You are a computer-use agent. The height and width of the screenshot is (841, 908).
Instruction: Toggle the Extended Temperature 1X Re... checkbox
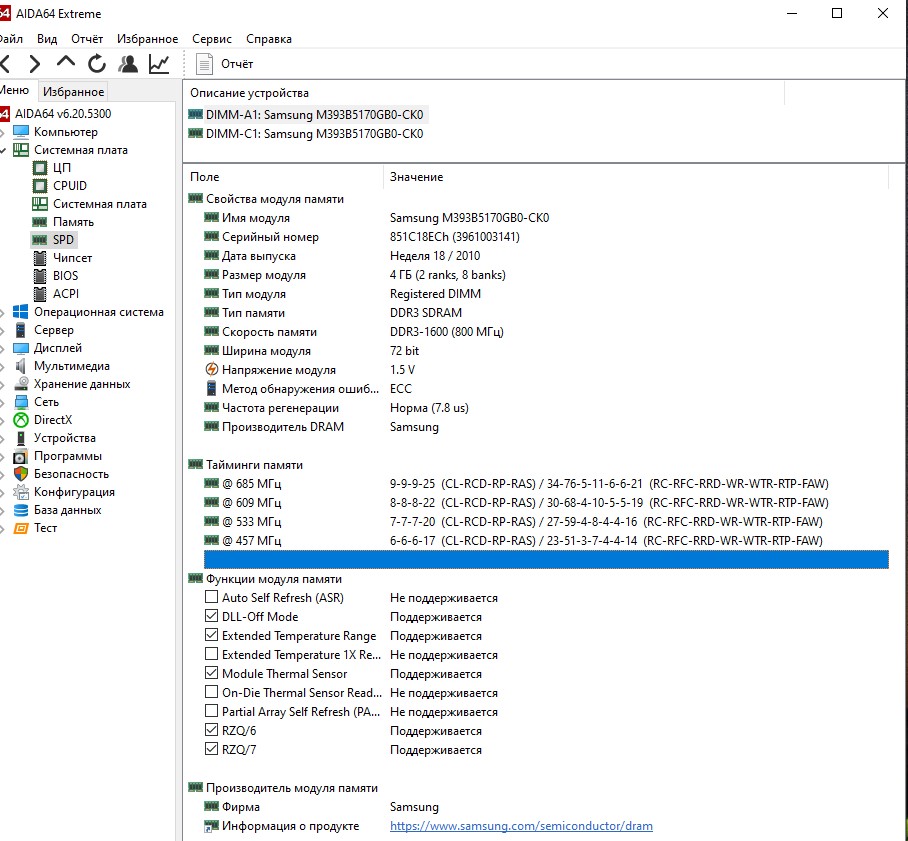(x=212, y=654)
